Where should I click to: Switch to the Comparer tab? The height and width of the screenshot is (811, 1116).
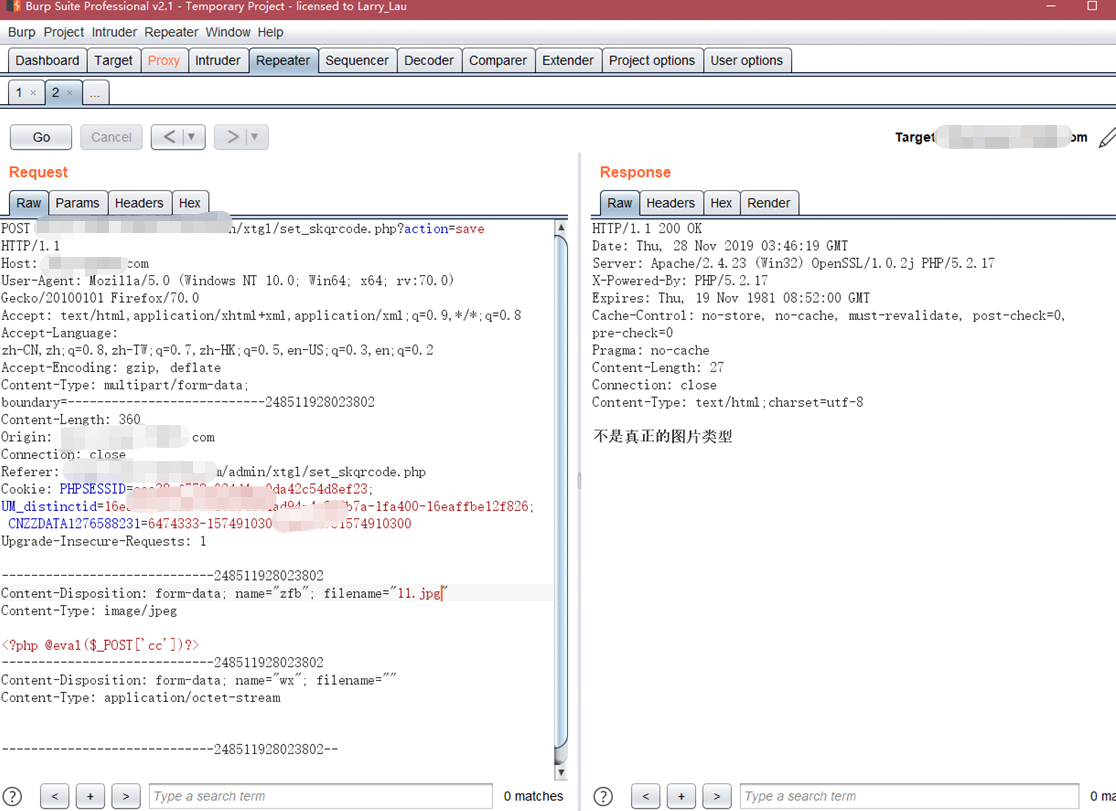[498, 61]
